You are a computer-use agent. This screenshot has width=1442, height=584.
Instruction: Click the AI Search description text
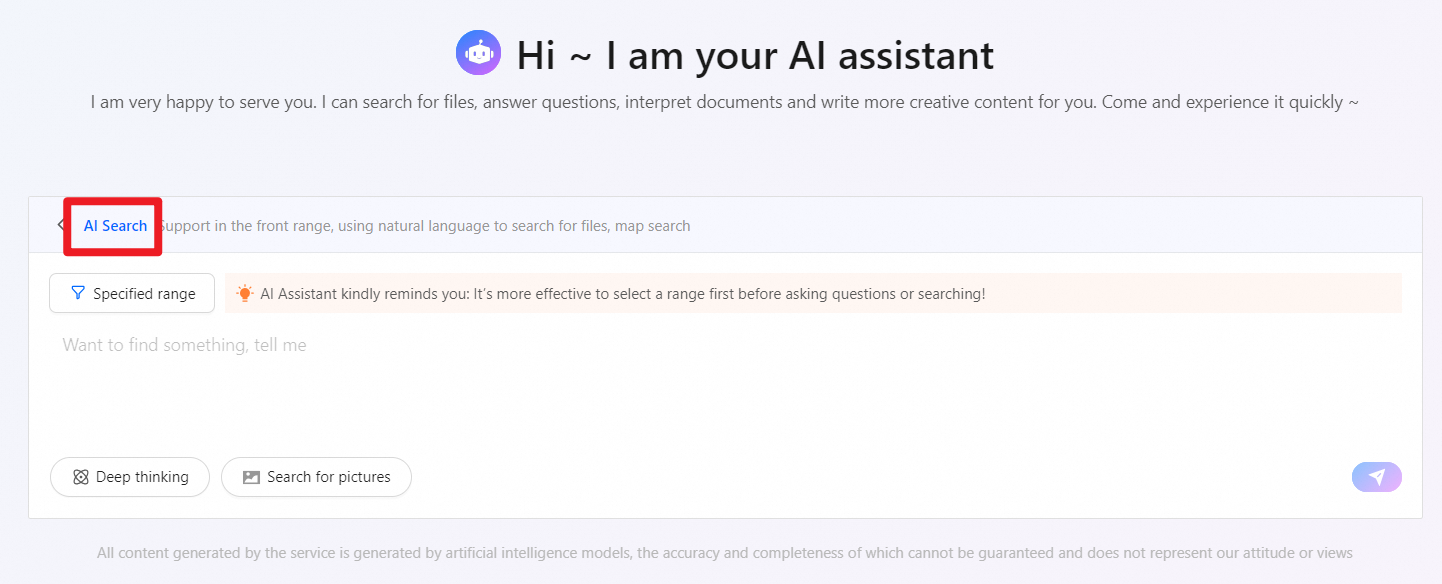(425, 226)
